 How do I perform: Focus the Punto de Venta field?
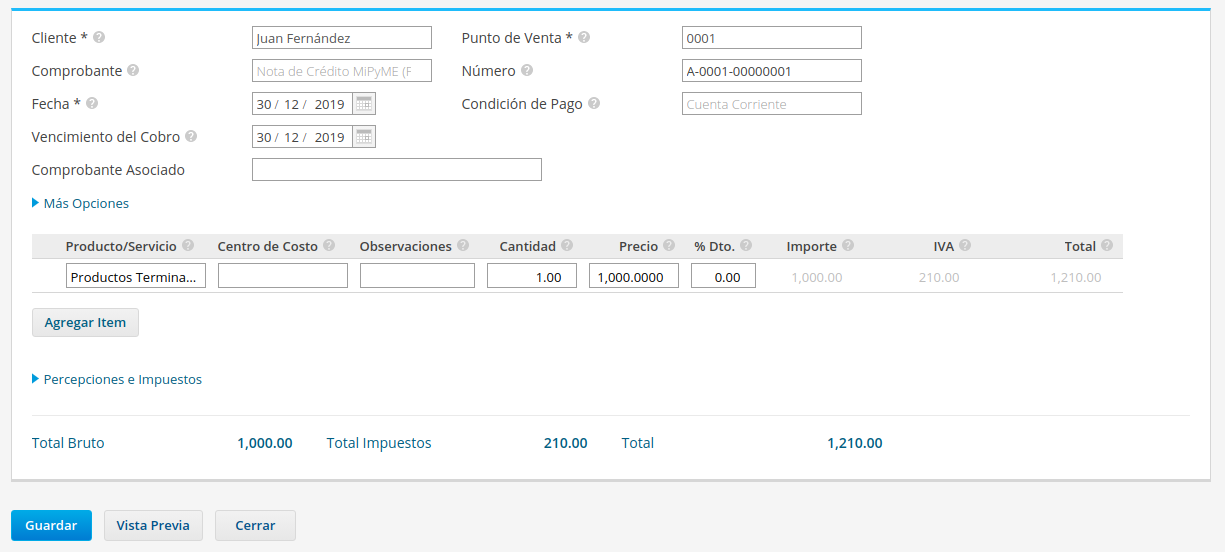click(x=772, y=38)
